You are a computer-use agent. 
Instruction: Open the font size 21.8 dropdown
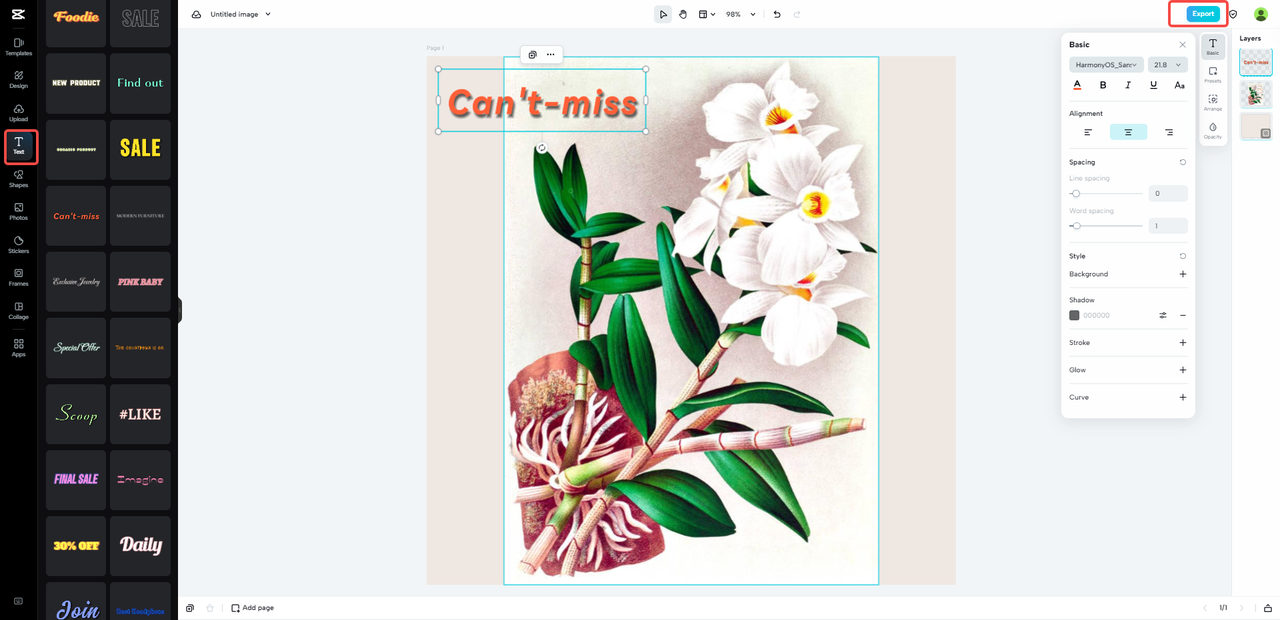tap(1168, 65)
